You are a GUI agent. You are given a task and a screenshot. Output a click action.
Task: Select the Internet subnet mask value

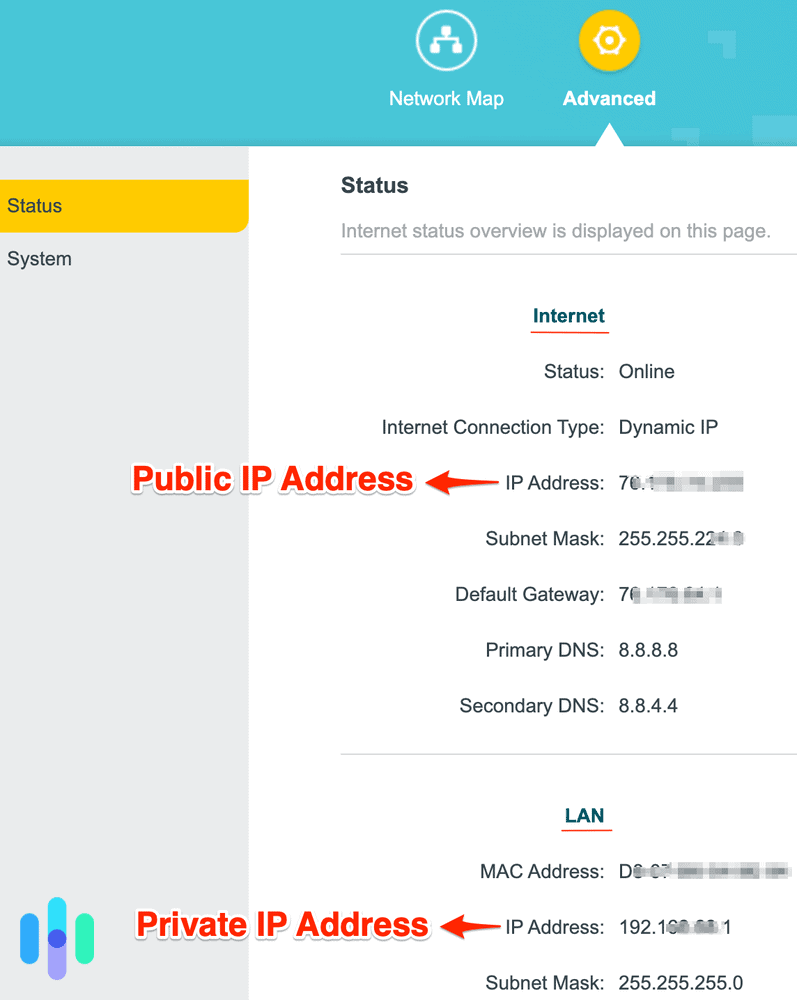click(x=681, y=538)
